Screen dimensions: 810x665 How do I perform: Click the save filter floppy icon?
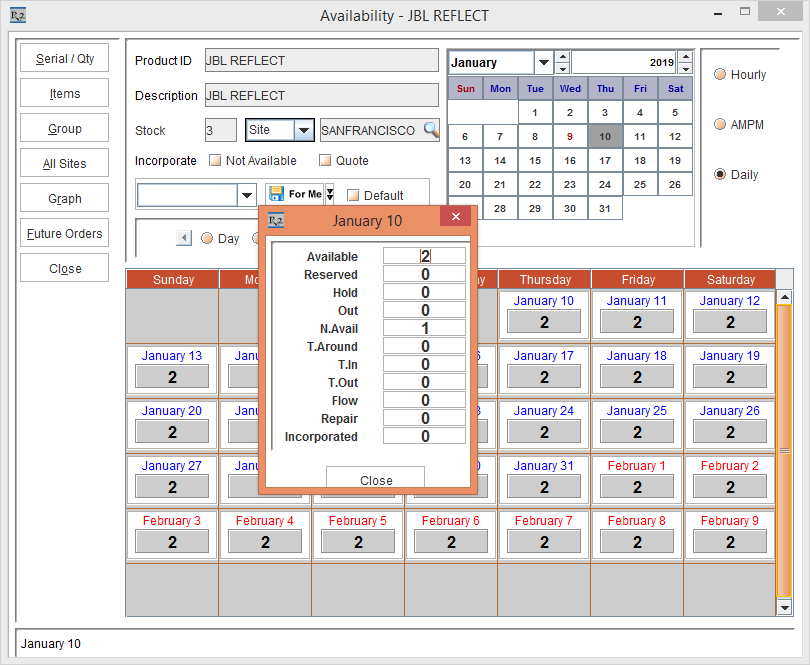(276, 194)
